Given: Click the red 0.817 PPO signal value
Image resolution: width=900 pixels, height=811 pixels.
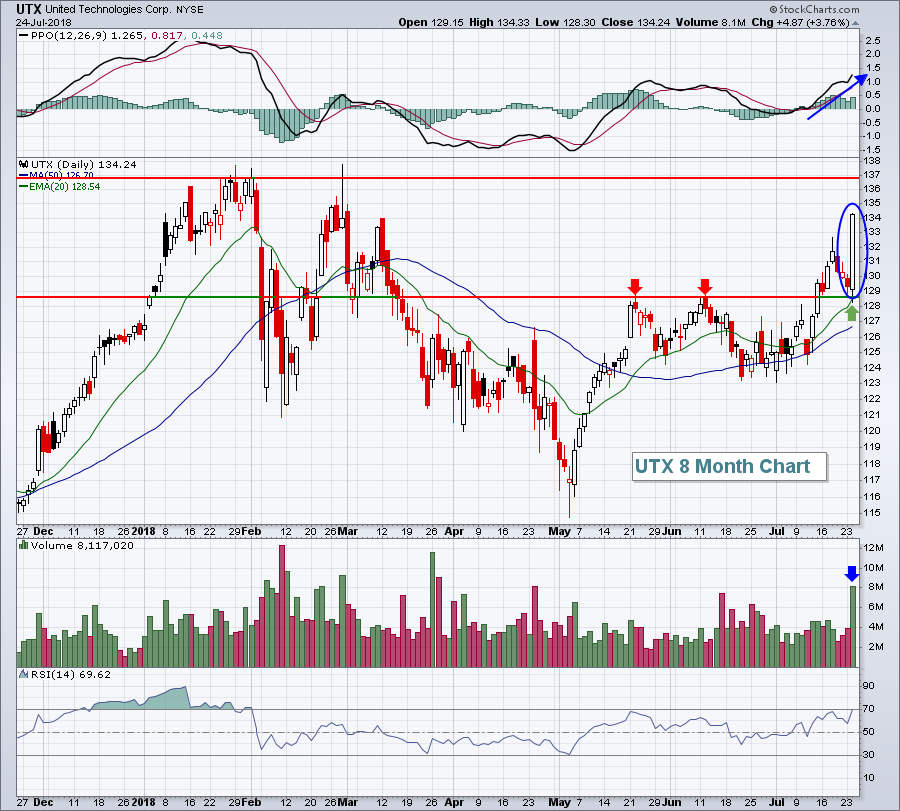Looking at the screenshot, I should [166, 36].
